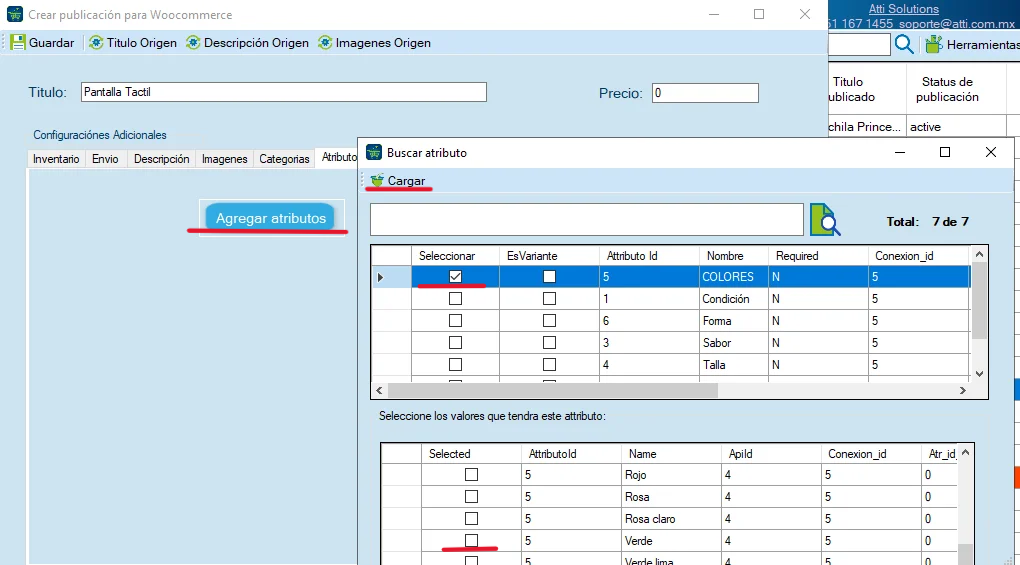Enable EsVariante for the Forma row
Viewport: 1020px width, 565px height.
(550, 321)
